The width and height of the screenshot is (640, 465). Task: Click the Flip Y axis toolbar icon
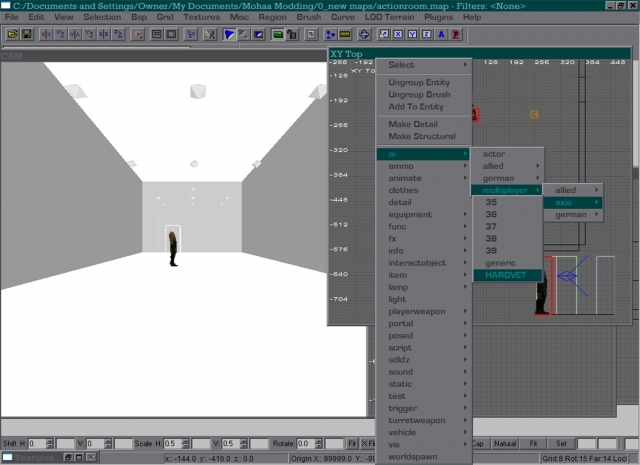pos(75,34)
